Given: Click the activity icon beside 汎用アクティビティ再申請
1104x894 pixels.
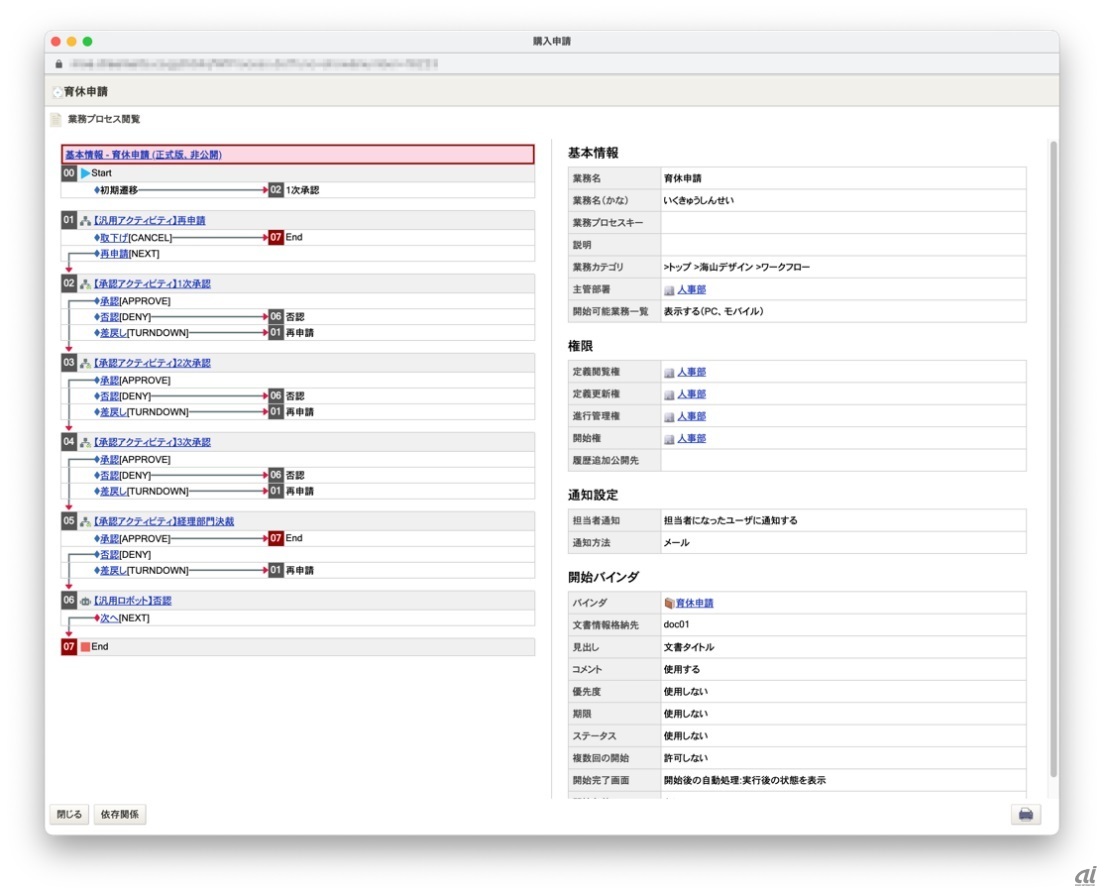Looking at the screenshot, I should coord(85,220).
